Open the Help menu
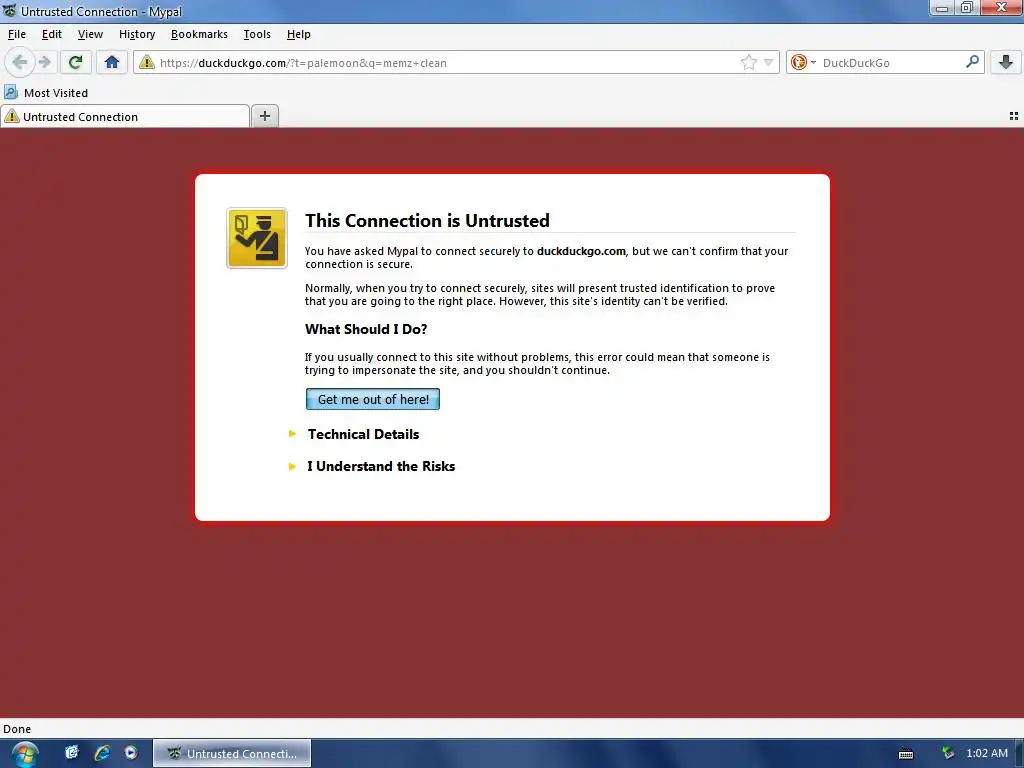The image size is (1024, 768). (298, 34)
